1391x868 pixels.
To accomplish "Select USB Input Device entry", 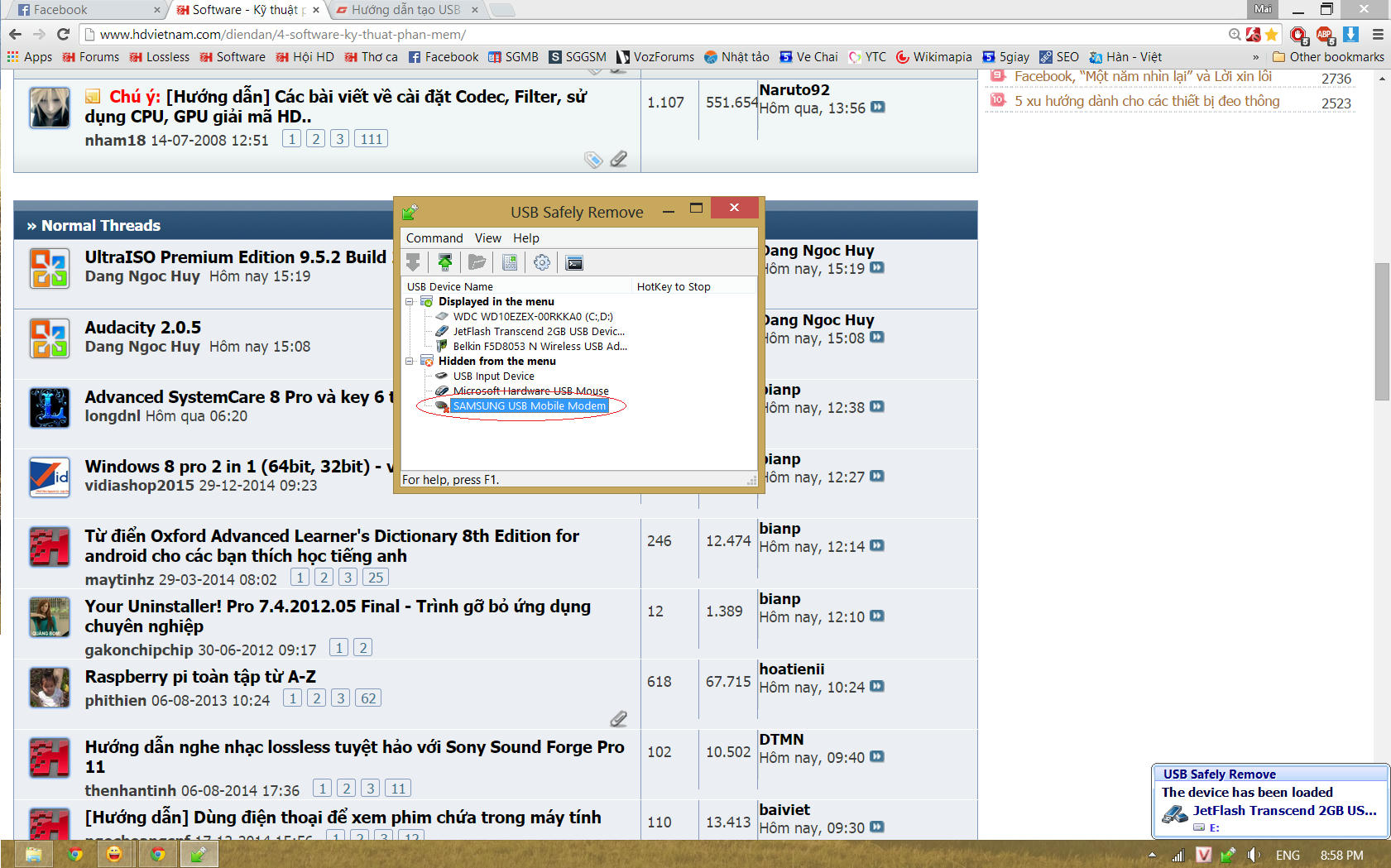I will point(493,376).
